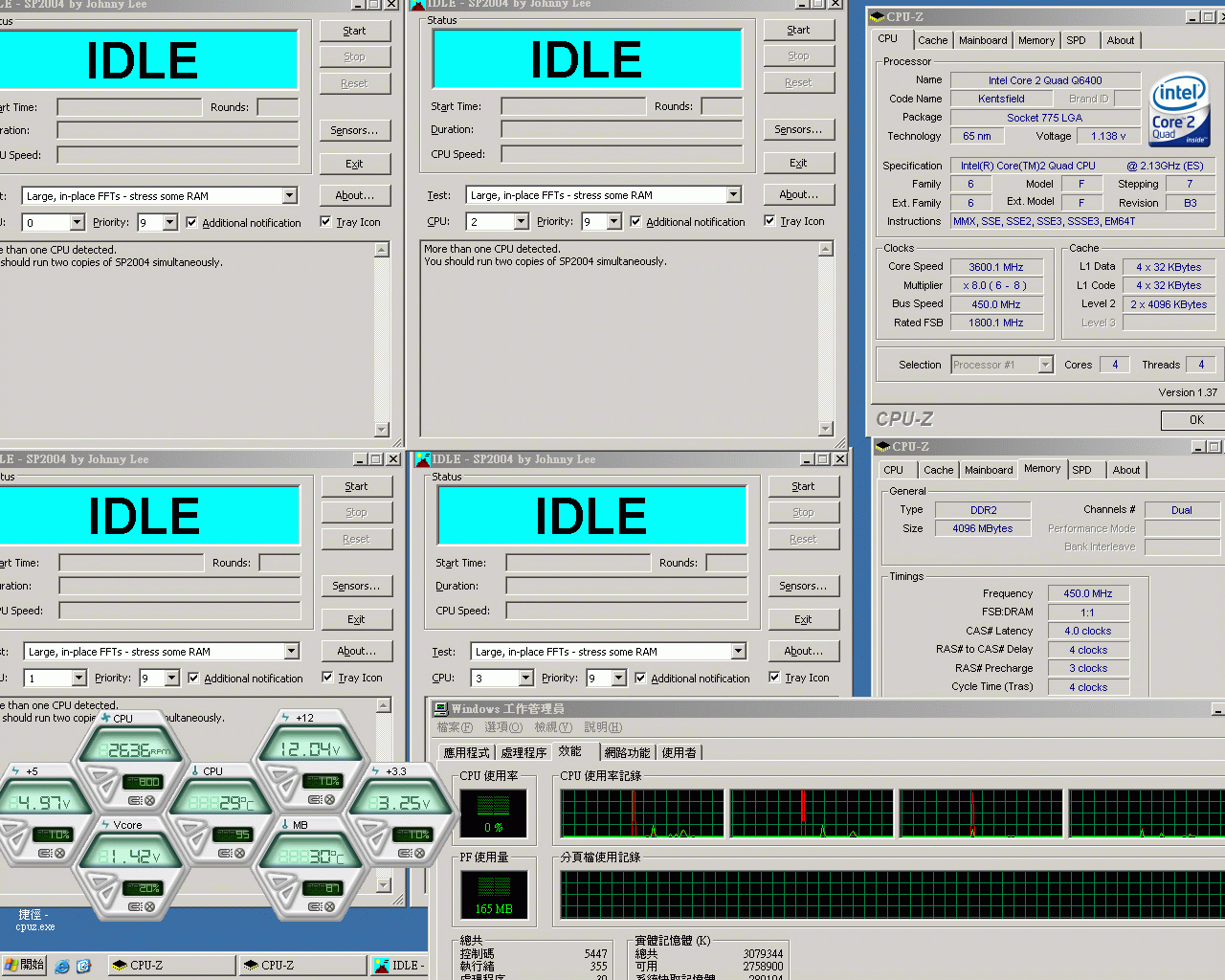Click Exit in the CPU 3 window

point(803,619)
